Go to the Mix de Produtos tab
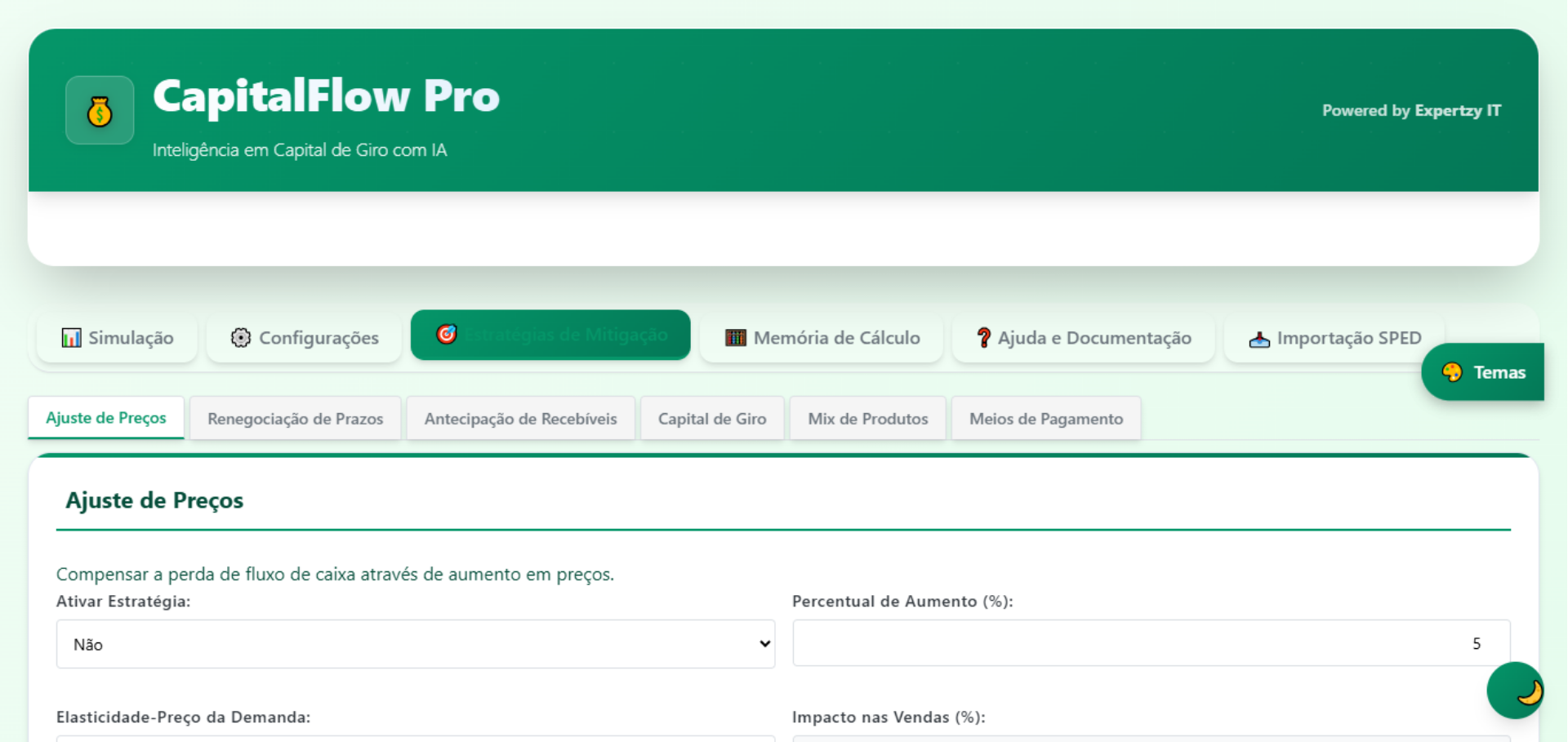 [867, 419]
